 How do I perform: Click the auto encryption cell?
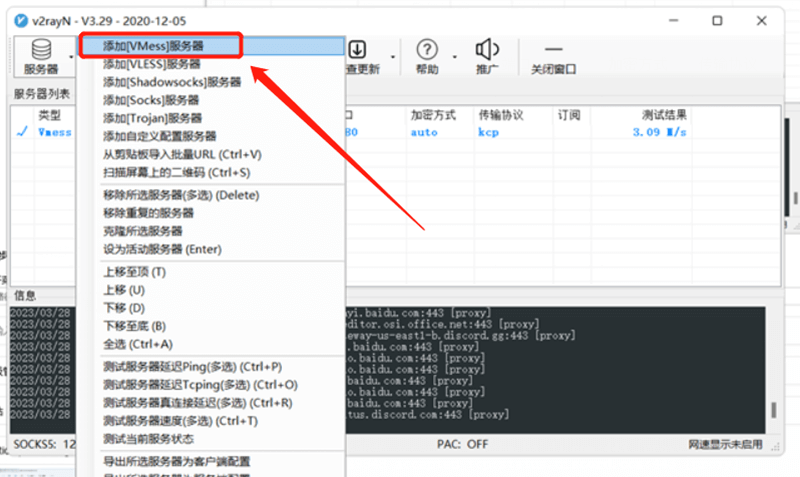[x=424, y=132]
